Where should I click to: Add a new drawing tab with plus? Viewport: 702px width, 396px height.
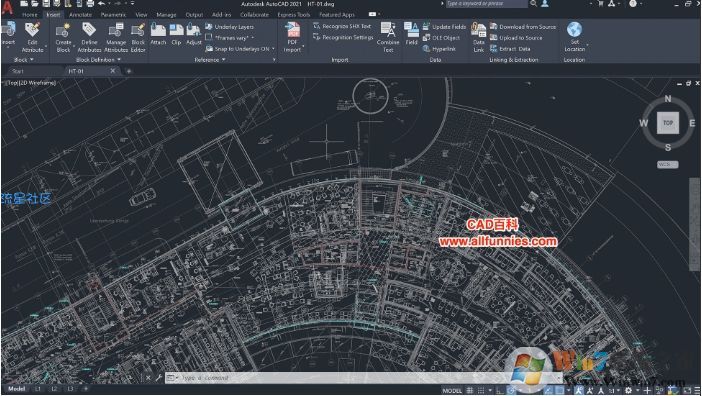[x=129, y=71]
